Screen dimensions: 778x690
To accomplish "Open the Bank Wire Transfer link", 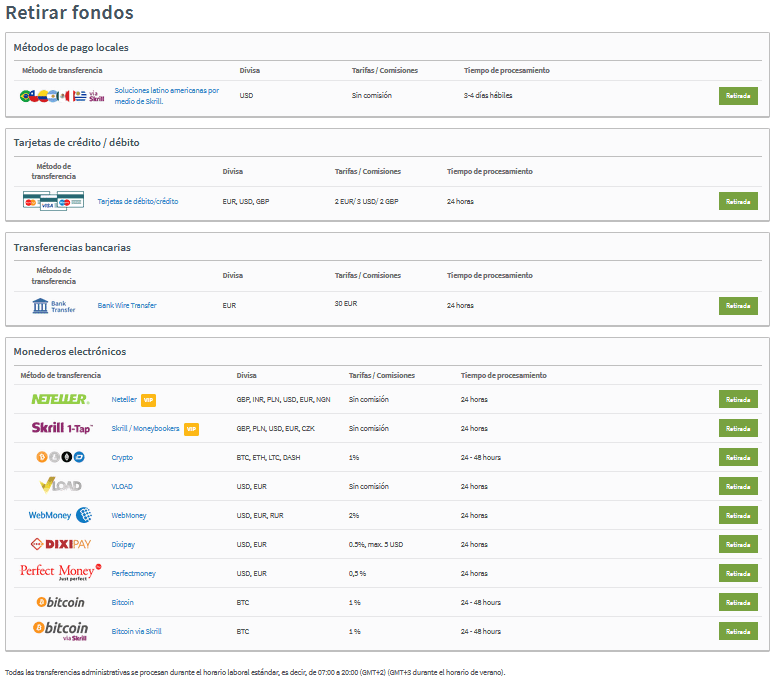I will pyautogui.click(x=127, y=305).
